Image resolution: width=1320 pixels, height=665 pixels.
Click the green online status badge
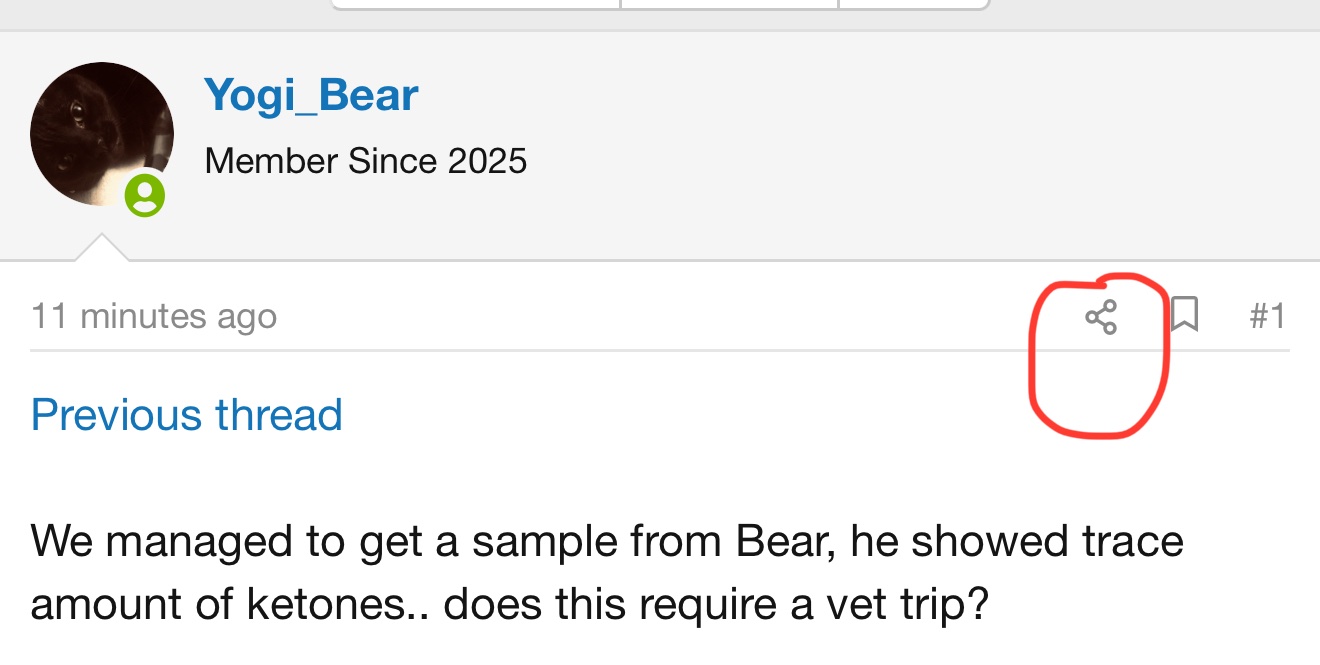coord(145,195)
